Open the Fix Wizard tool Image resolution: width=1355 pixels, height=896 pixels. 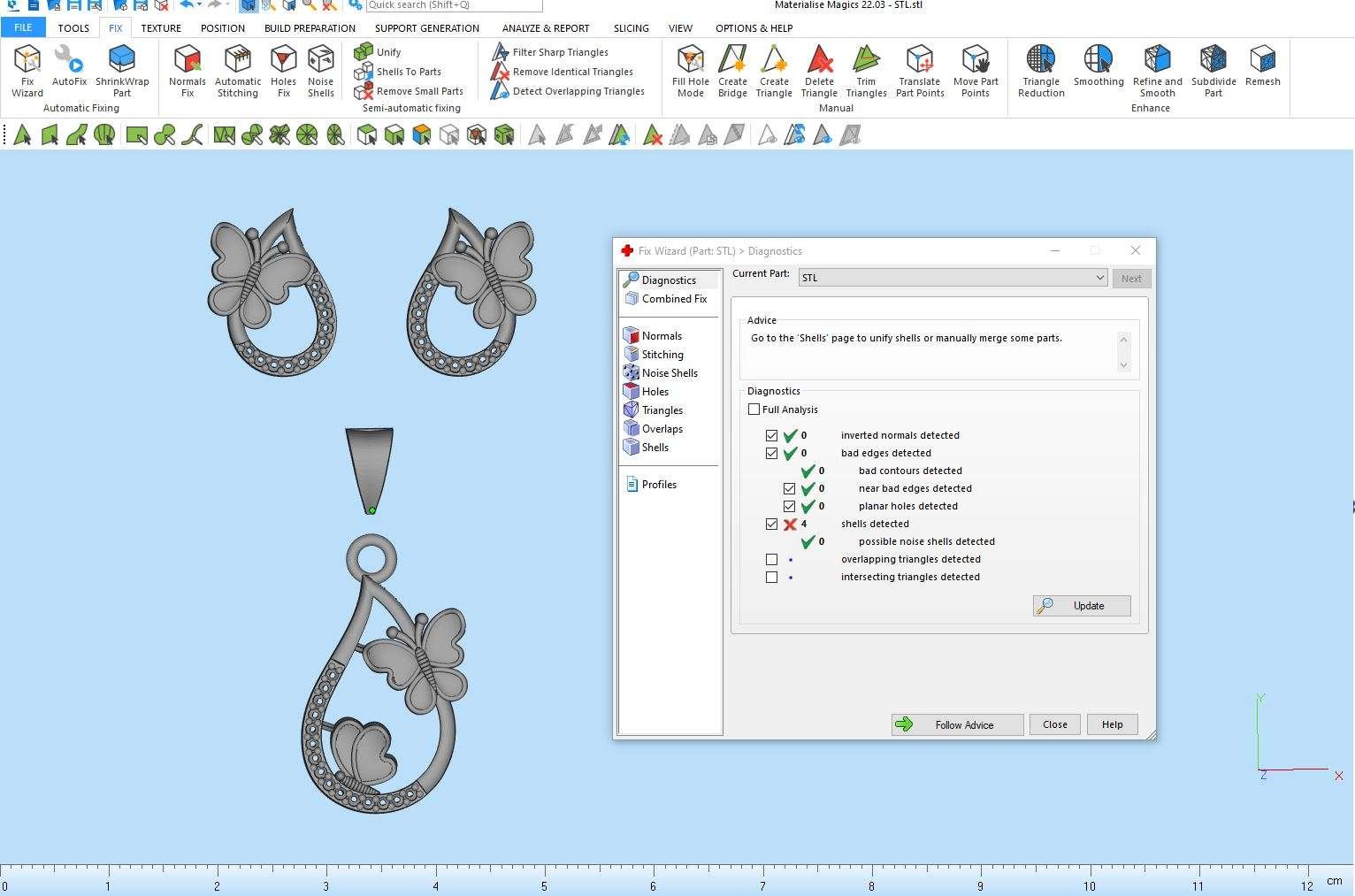[x=27, y=71]
